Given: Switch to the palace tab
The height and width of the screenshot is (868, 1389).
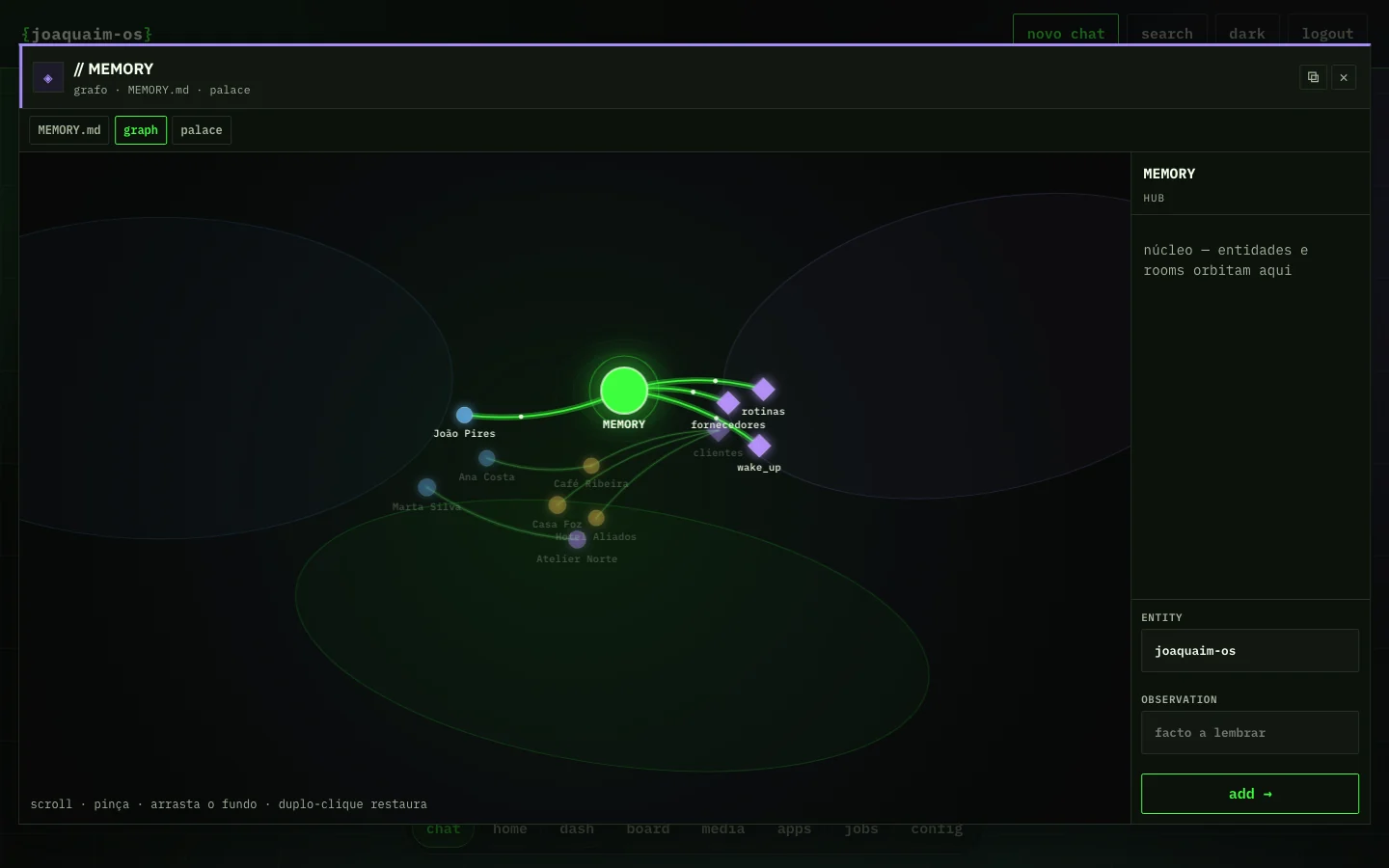Looking at the screenshot, I should [202, 130].
